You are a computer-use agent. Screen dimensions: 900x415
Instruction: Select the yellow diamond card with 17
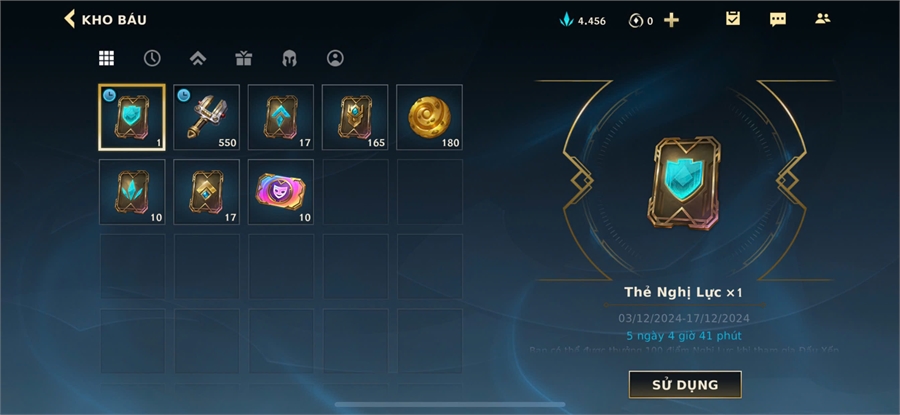207,192
